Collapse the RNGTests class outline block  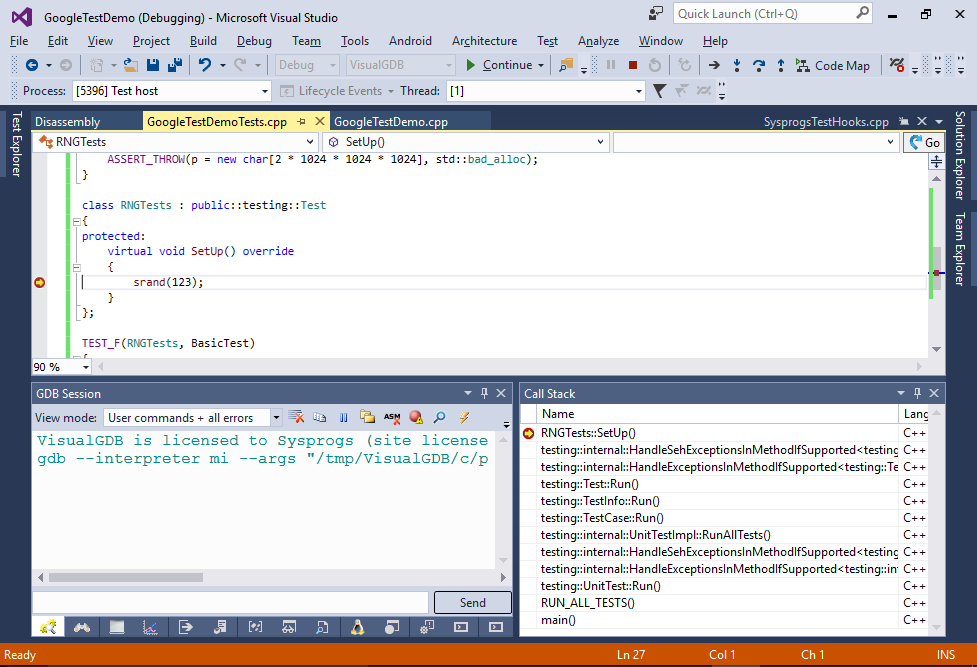77,221
